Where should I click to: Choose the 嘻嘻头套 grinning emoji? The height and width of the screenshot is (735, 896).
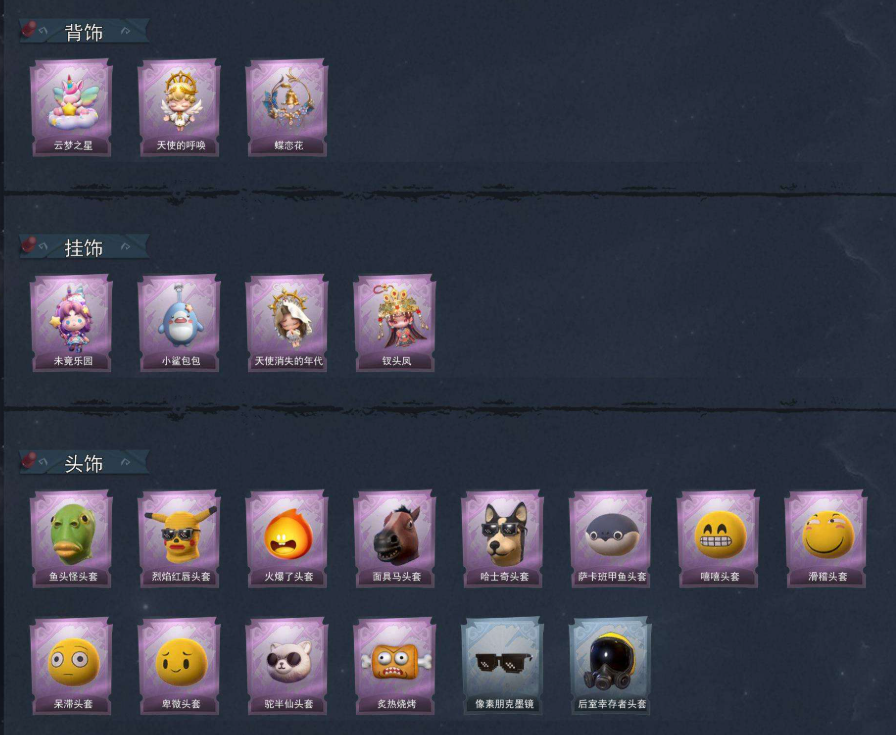pyautogui.click(x=719, y=538)
